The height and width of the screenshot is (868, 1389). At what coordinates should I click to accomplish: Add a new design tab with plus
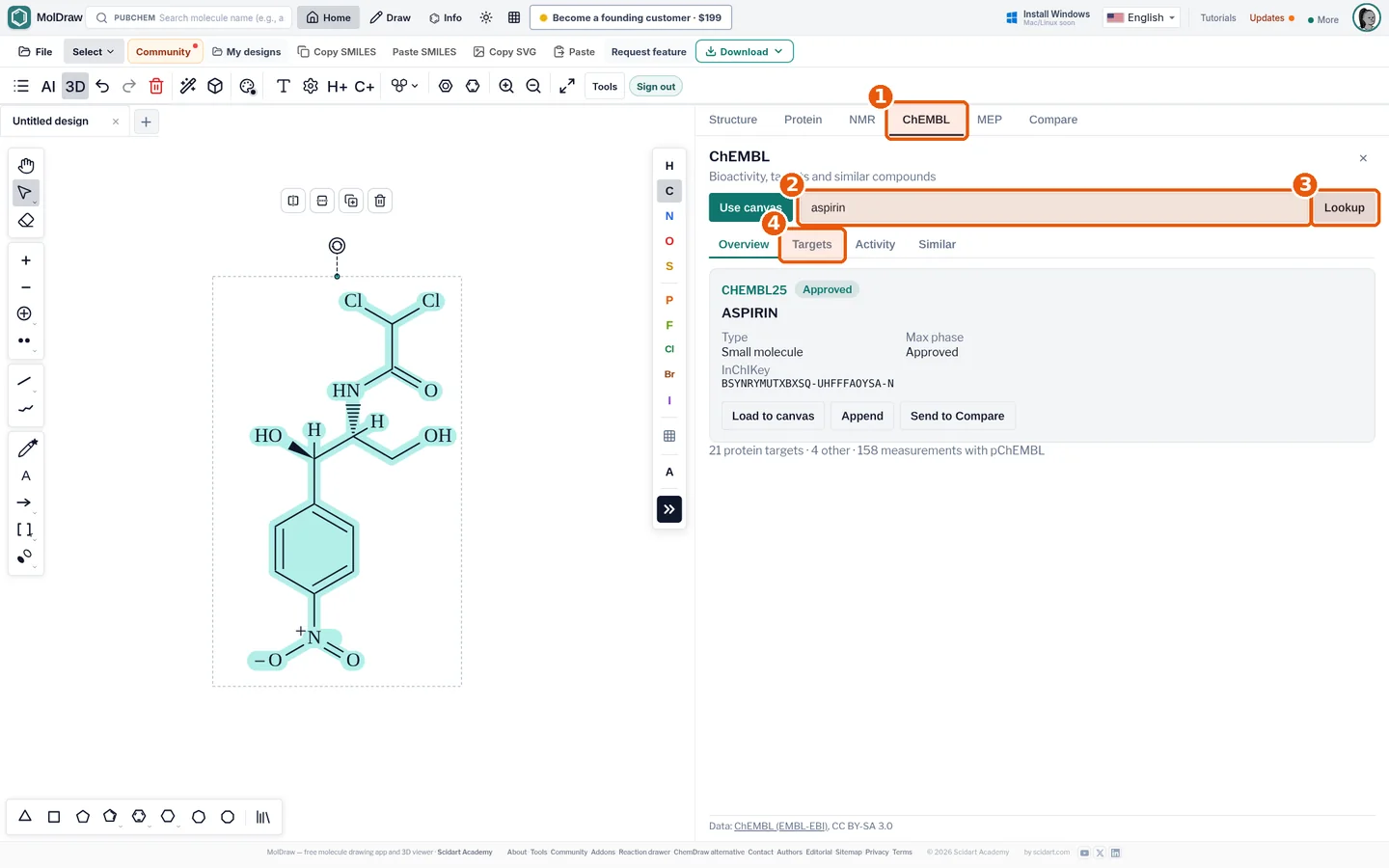click(146, 122)
